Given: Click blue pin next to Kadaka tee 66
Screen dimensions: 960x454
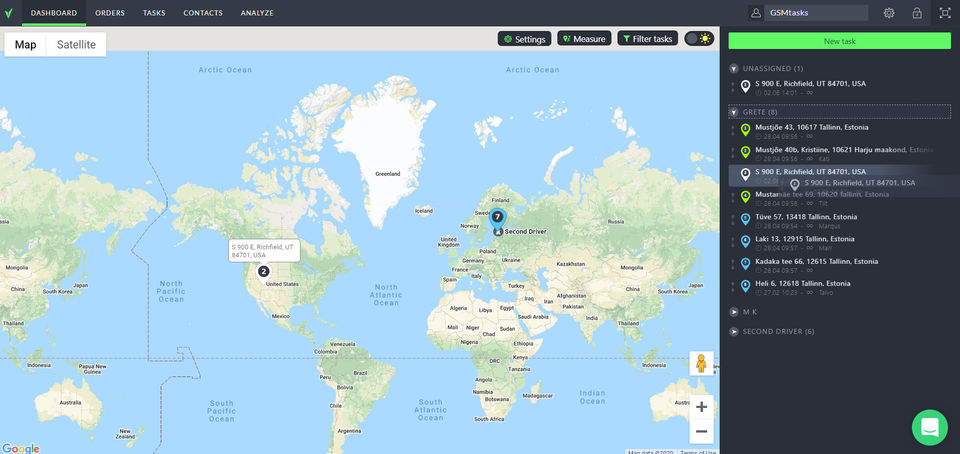Looking at the screenshot, I should pos(745,264).
